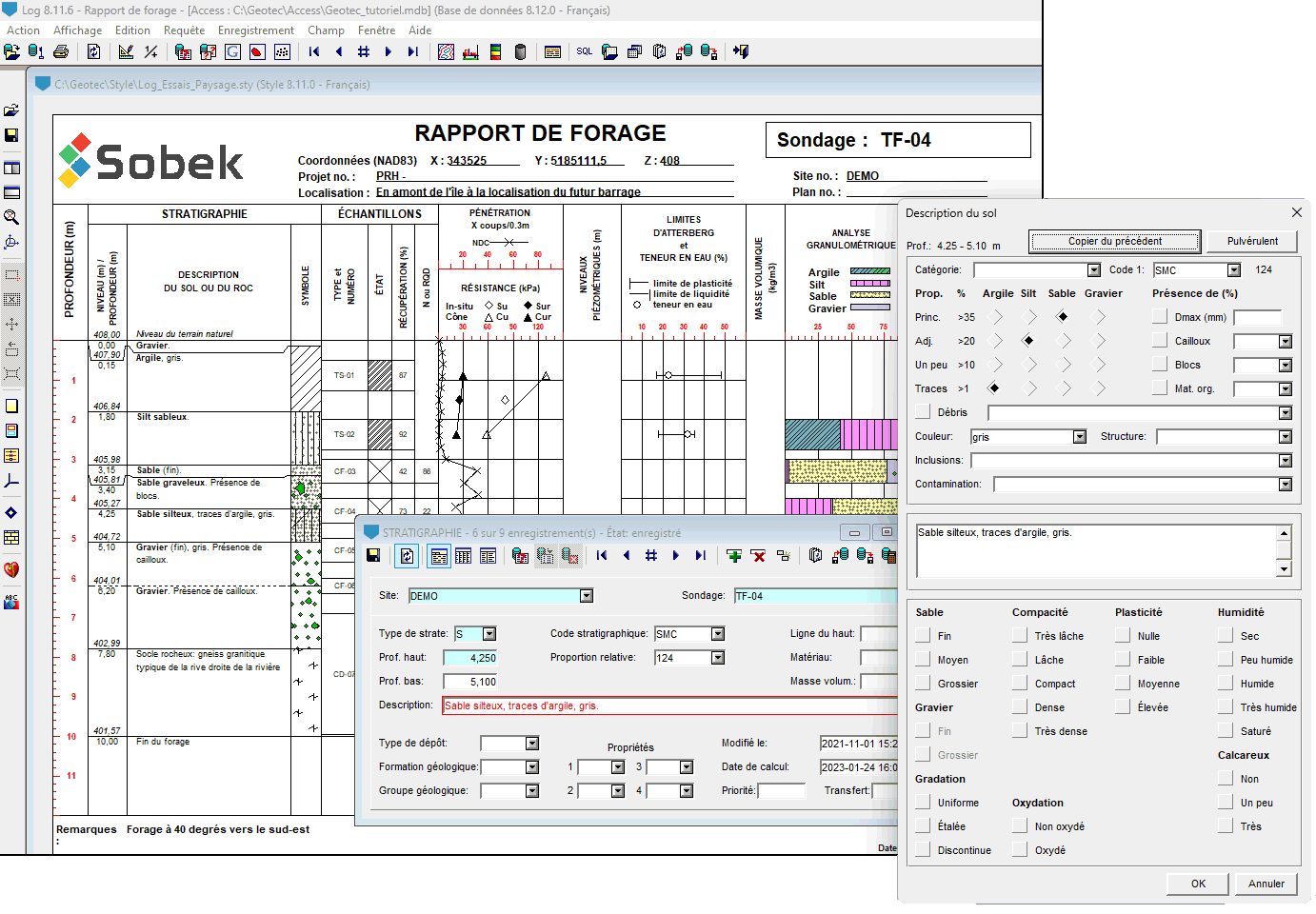Delete the record with the red X icon

pyautogui.click(x=758, y=555)
